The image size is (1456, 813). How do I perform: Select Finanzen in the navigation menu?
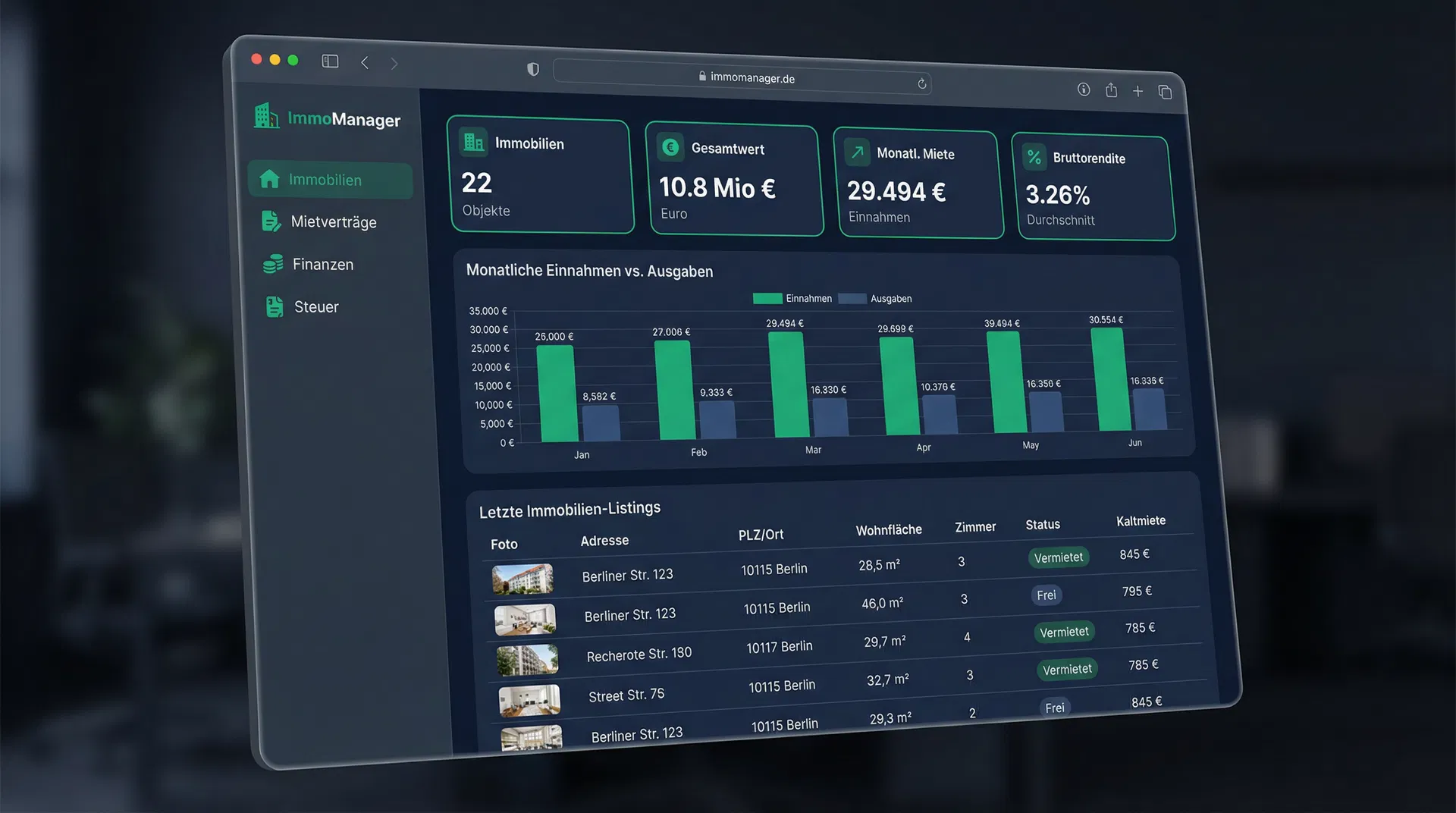click(x=322, y=263)
